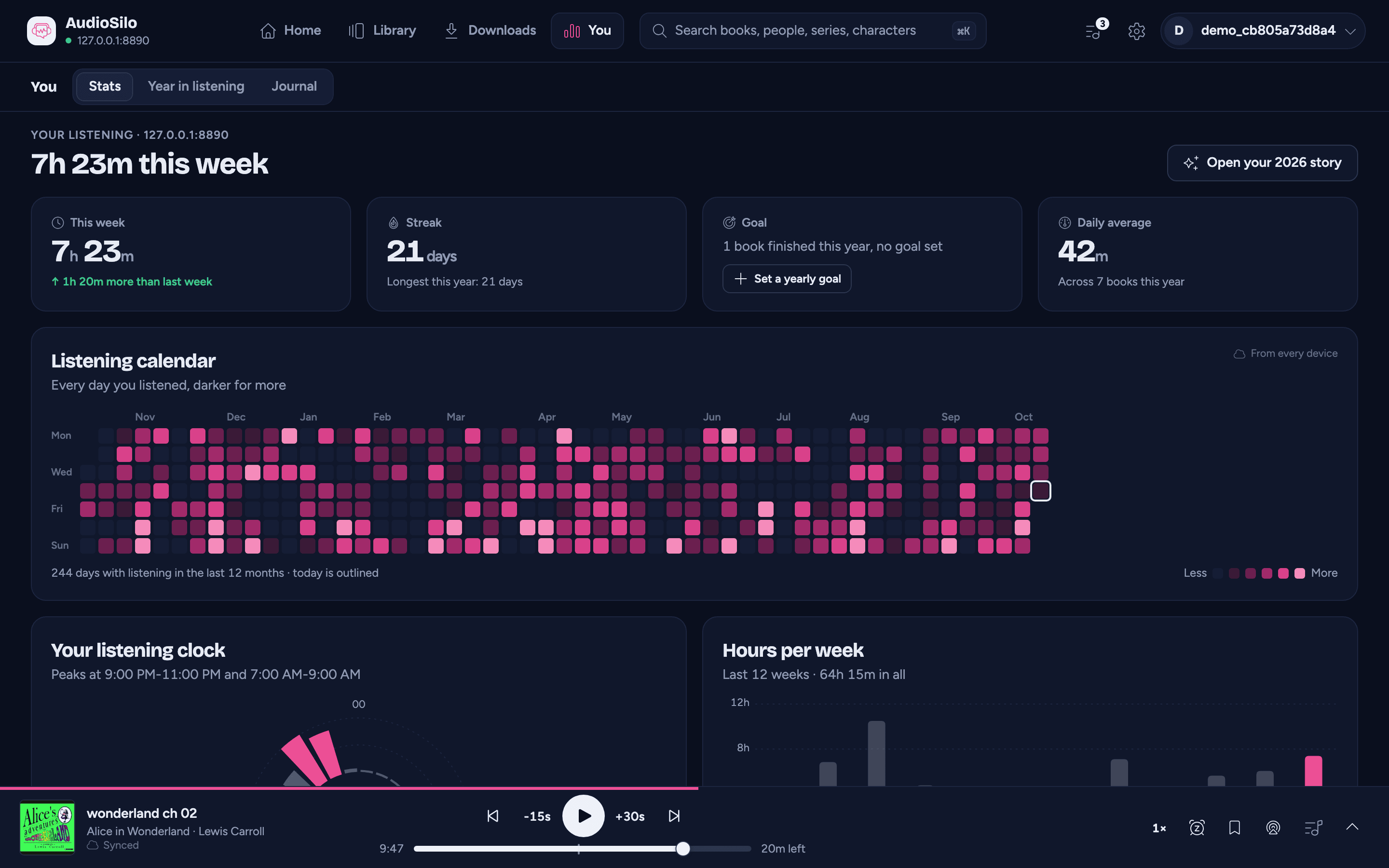Click the ⌘K shortcut badge
This screenshot has height=868, width=1389.
(963, 30)
